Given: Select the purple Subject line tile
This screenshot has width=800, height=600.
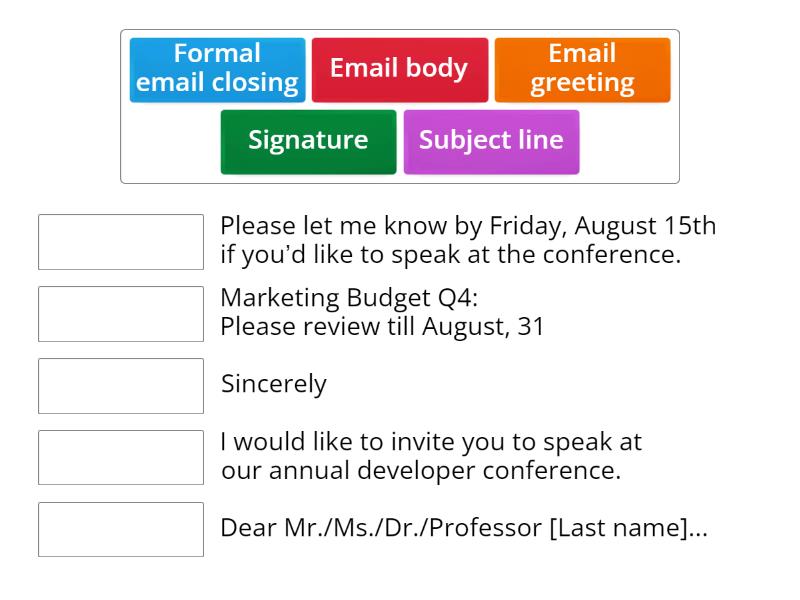Looking at the screenshot, I should pyautogui.click(x=492, y=140).
